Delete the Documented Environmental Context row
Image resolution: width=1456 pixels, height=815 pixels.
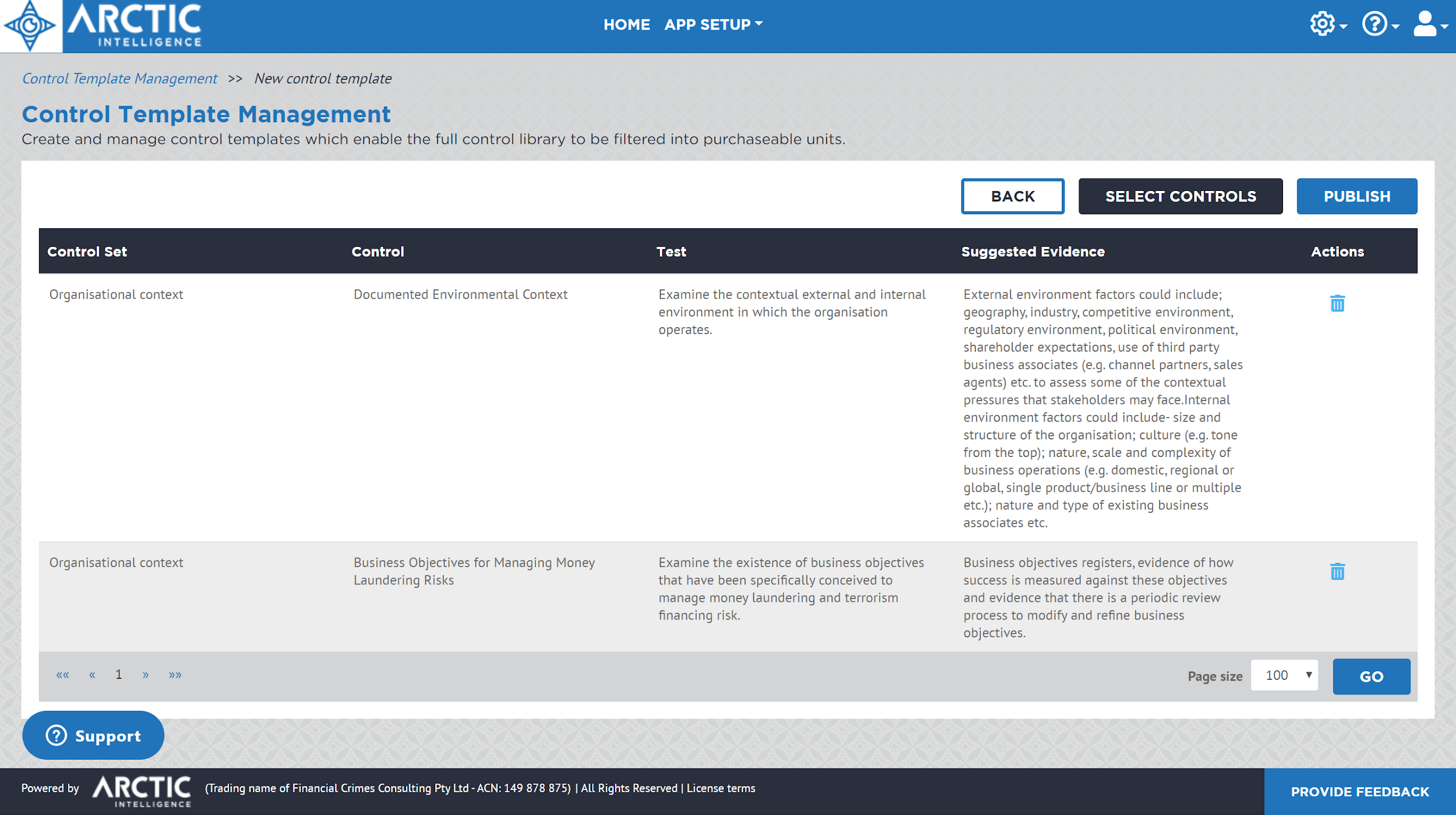(x=1337, y=303)
